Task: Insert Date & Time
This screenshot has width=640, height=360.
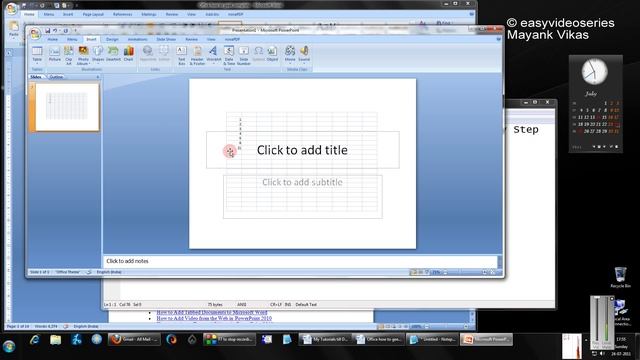Action: pyautogui.click(x=229, y=55)
